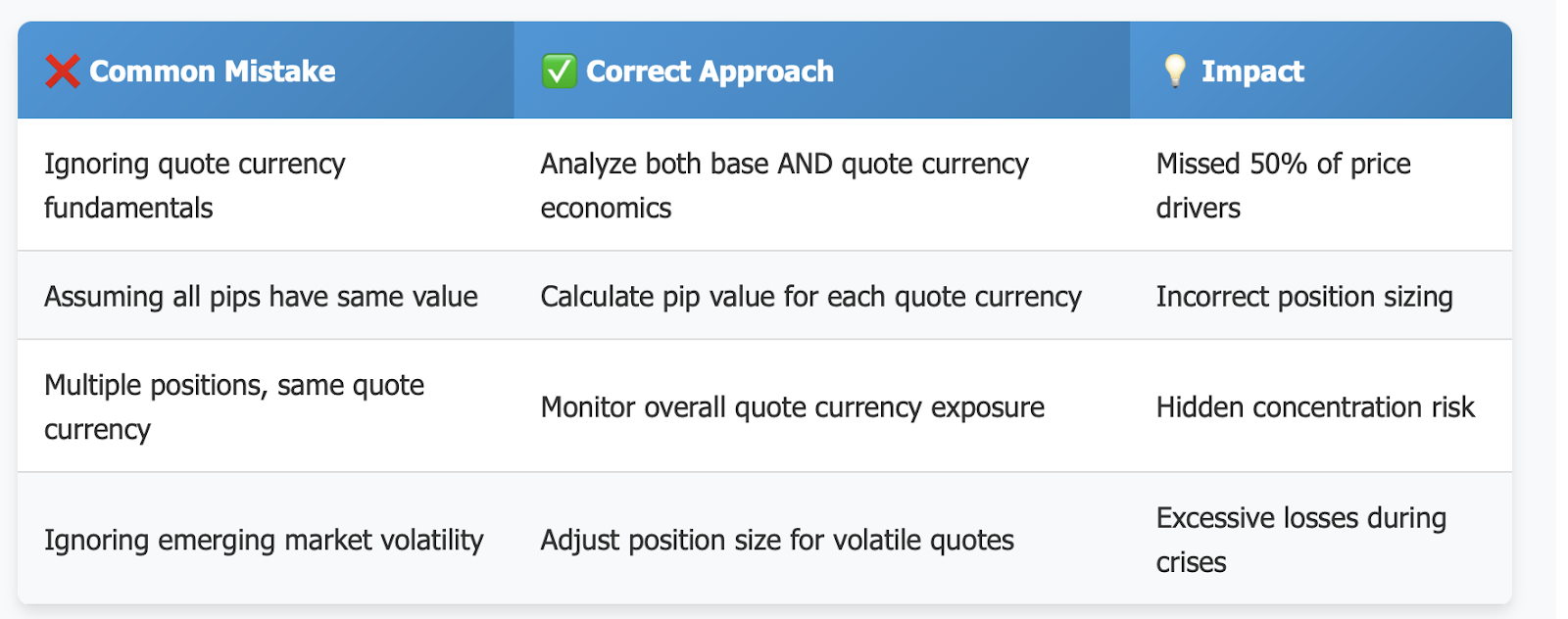Click "Multiple positions, same quote currency" cell

pyautogui.click(x=233, y=406)
